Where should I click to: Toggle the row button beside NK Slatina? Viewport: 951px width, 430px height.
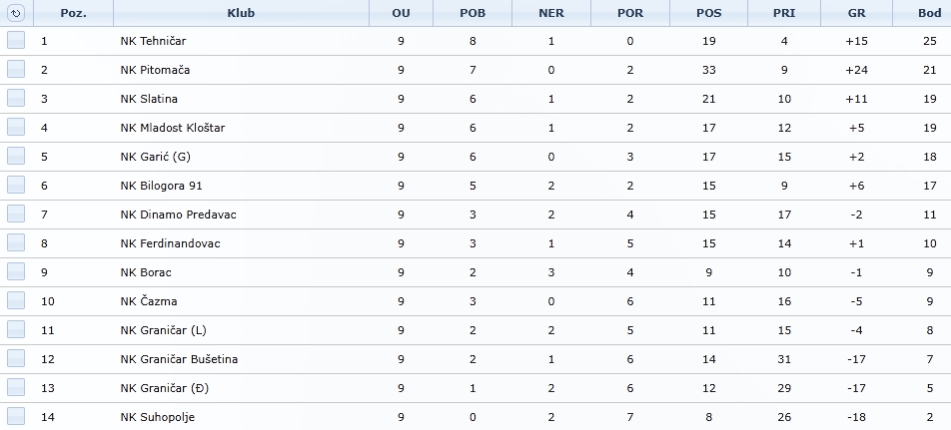[16, 98]
